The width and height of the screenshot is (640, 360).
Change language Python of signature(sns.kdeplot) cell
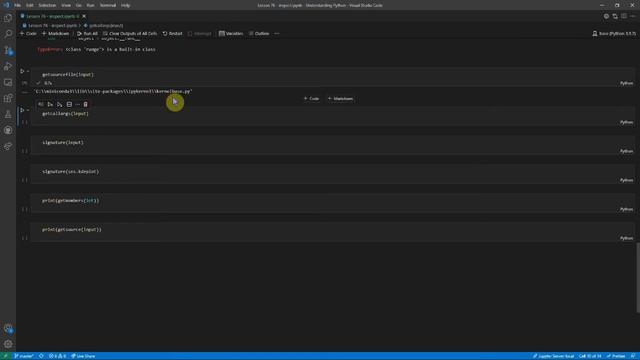tap(626, 180)
